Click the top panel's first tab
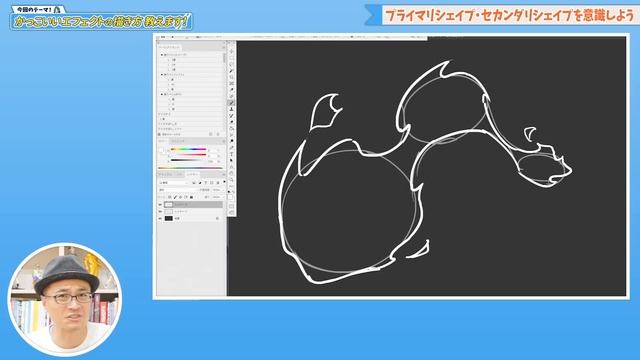Screen dimensions: 640x360 169,47
